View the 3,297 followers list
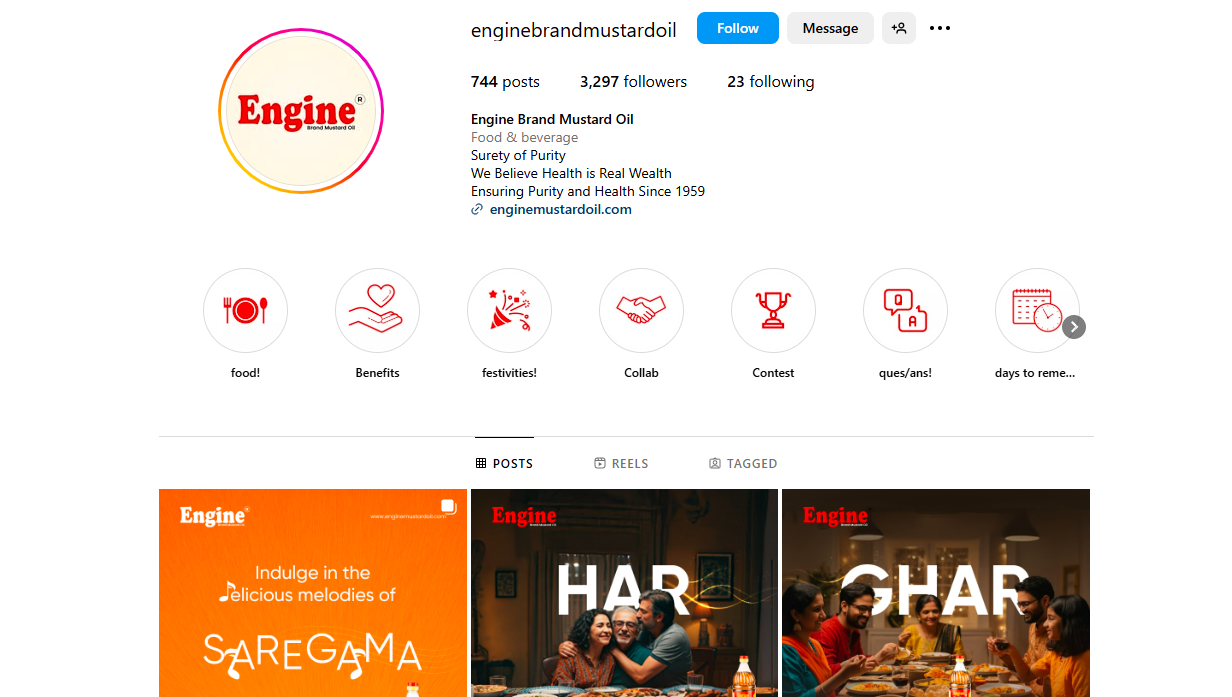1232x697 pixels. pyautogui.click(x=633, y=82)
